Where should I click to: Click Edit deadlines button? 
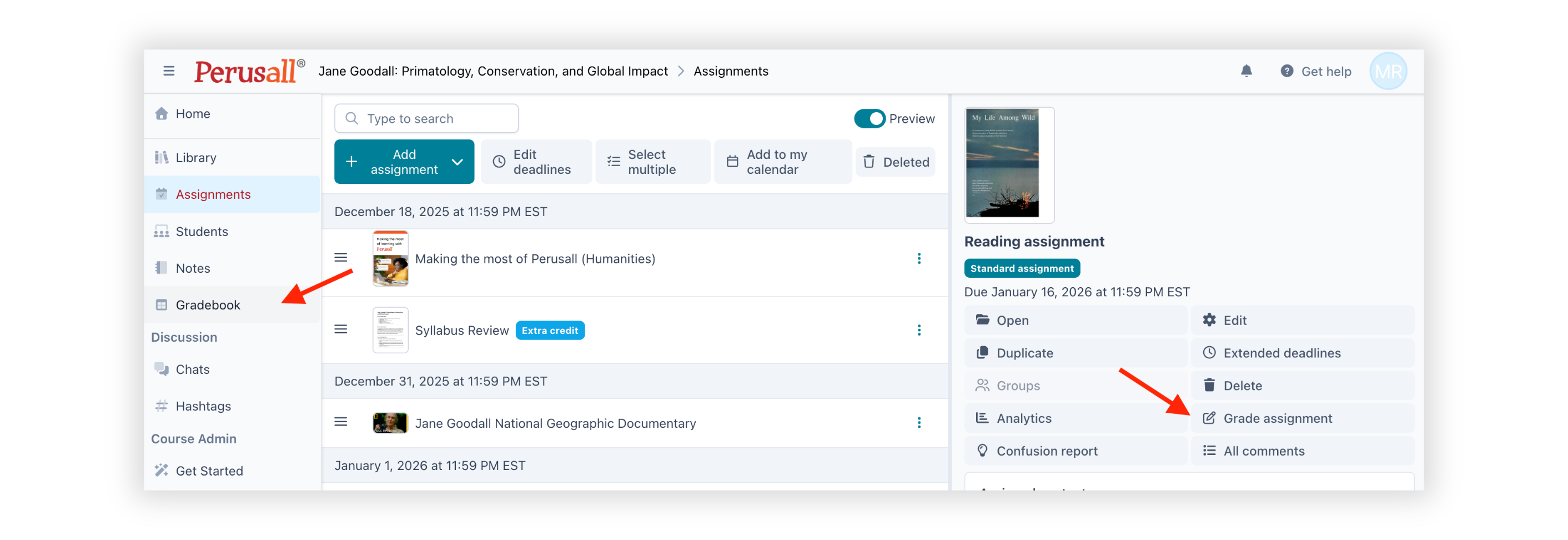coord(536,162)
